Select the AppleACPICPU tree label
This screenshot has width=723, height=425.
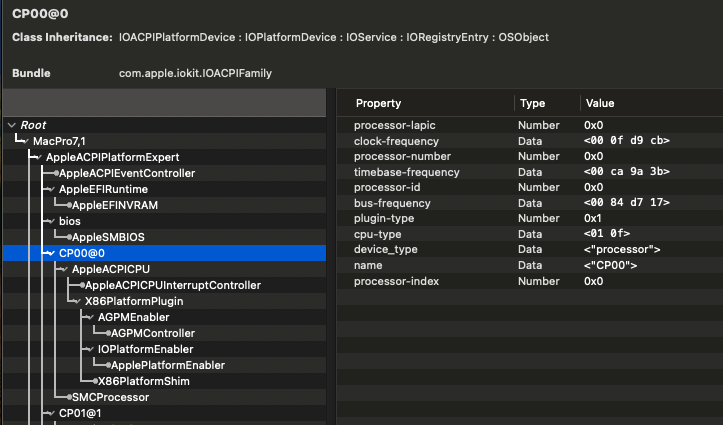pyautogui.click(x=111, y=269)
